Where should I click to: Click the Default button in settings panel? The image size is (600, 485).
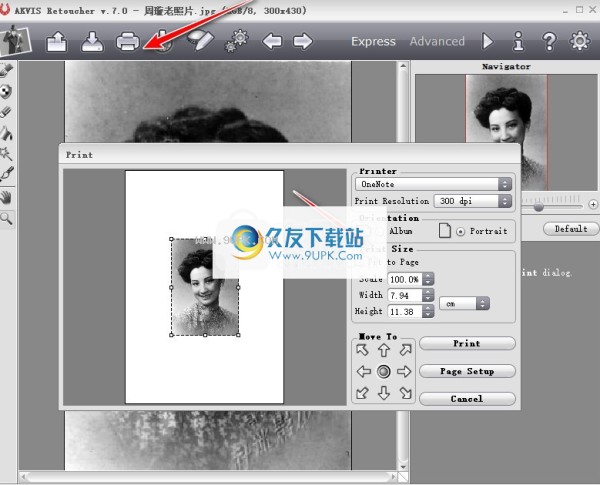571,229
